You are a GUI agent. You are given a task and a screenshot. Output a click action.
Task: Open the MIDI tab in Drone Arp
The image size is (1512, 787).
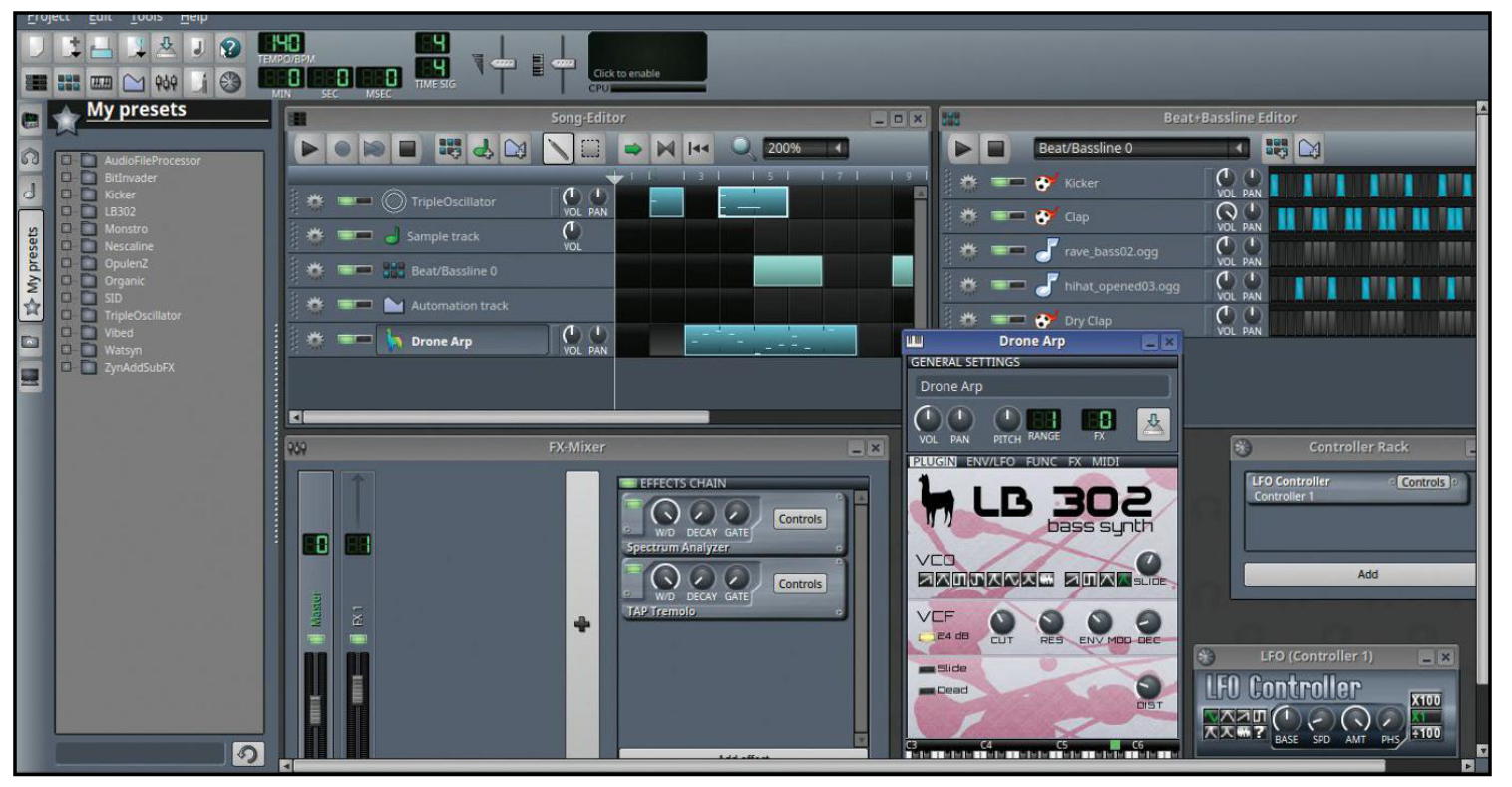pyautogui.click(x=1105, y=462)
